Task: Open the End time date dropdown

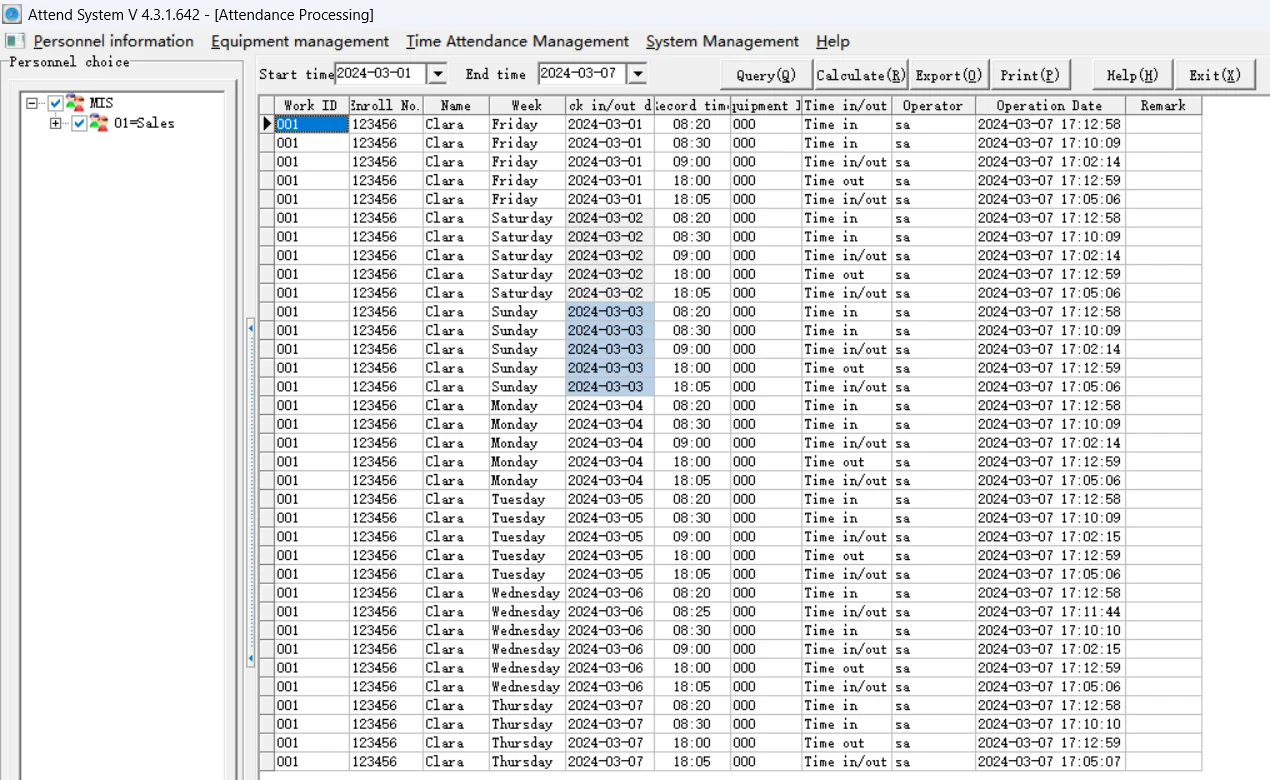Action: point(636,74)
